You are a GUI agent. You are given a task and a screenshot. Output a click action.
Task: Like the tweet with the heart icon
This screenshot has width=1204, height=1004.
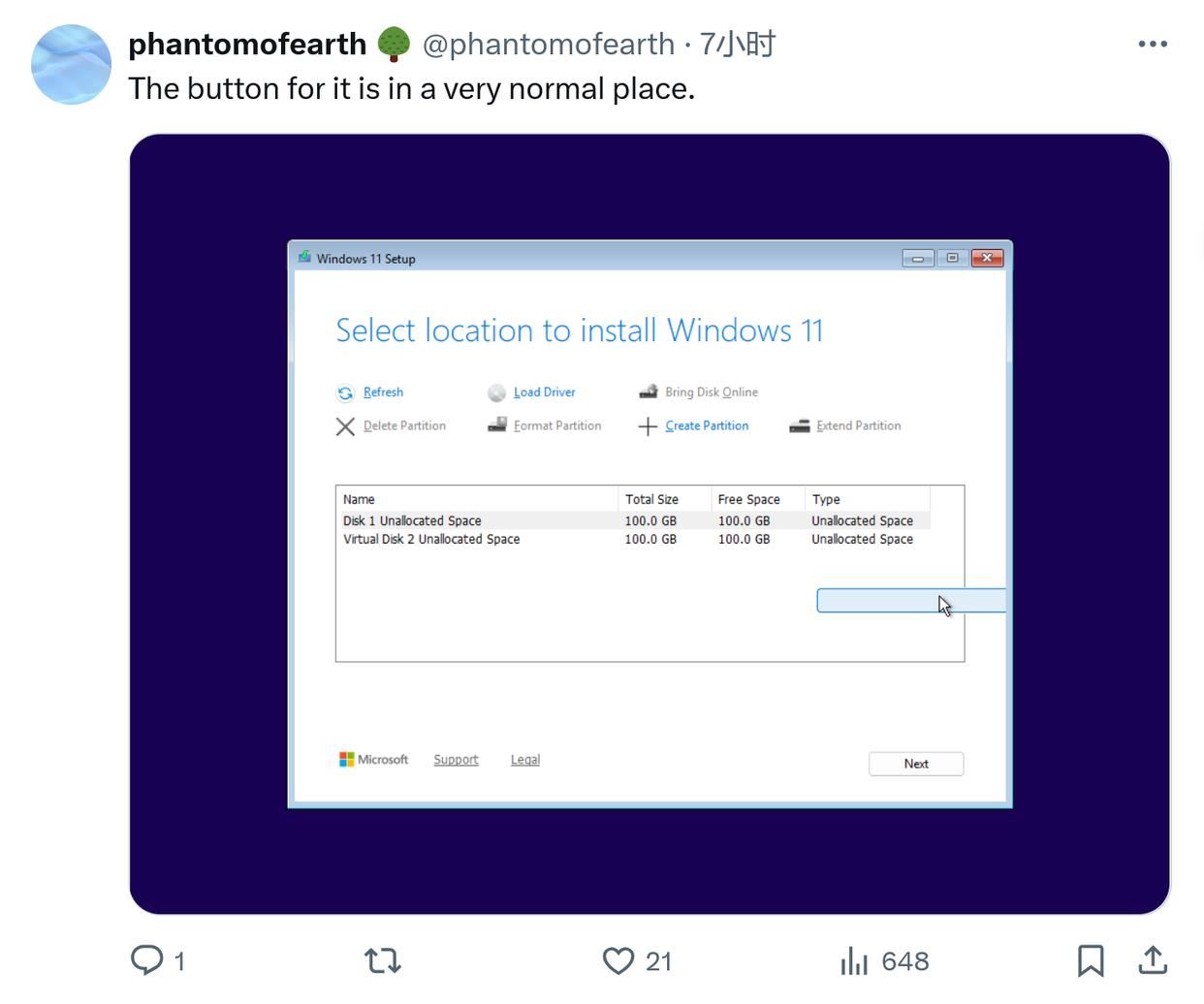pos(618,960)
